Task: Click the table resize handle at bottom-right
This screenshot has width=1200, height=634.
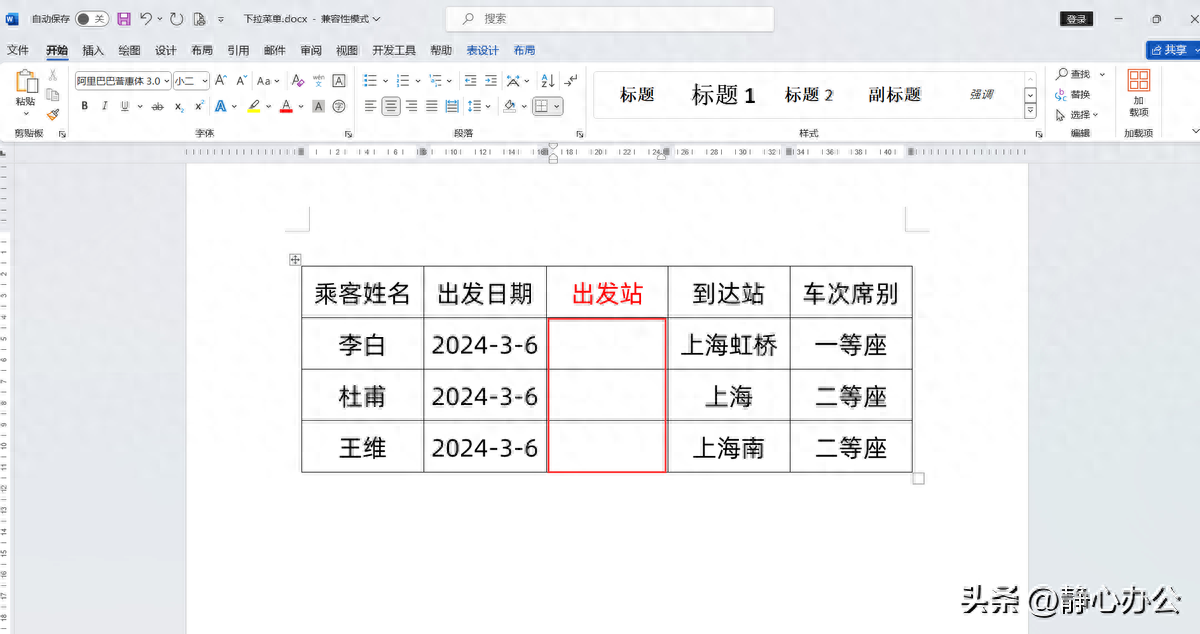Action: coord(919,479)
